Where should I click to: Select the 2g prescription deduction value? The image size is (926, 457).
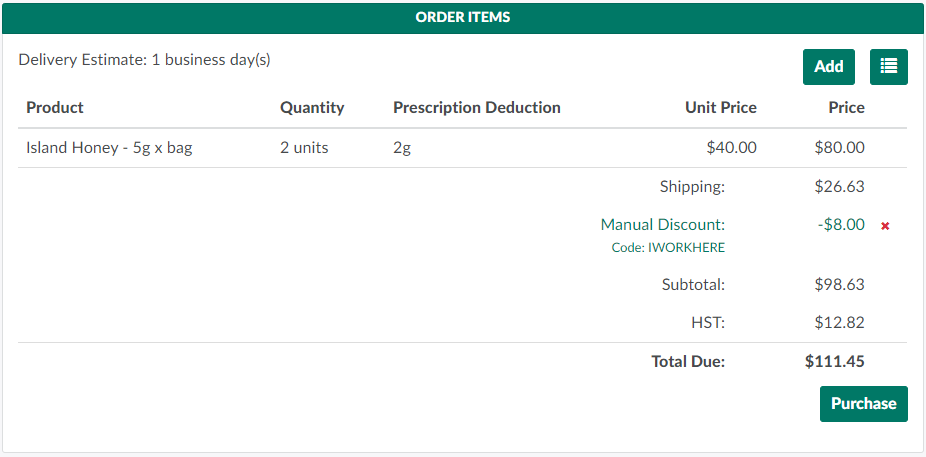402,148
